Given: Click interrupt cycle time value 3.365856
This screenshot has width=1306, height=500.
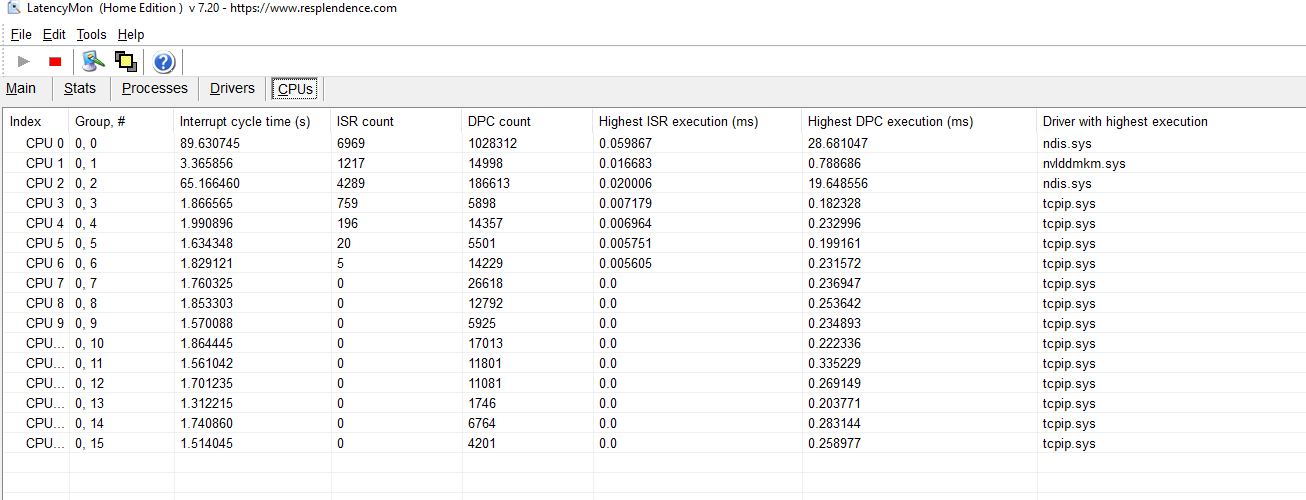Looking at the screenshot, I should tap(206, 163).
